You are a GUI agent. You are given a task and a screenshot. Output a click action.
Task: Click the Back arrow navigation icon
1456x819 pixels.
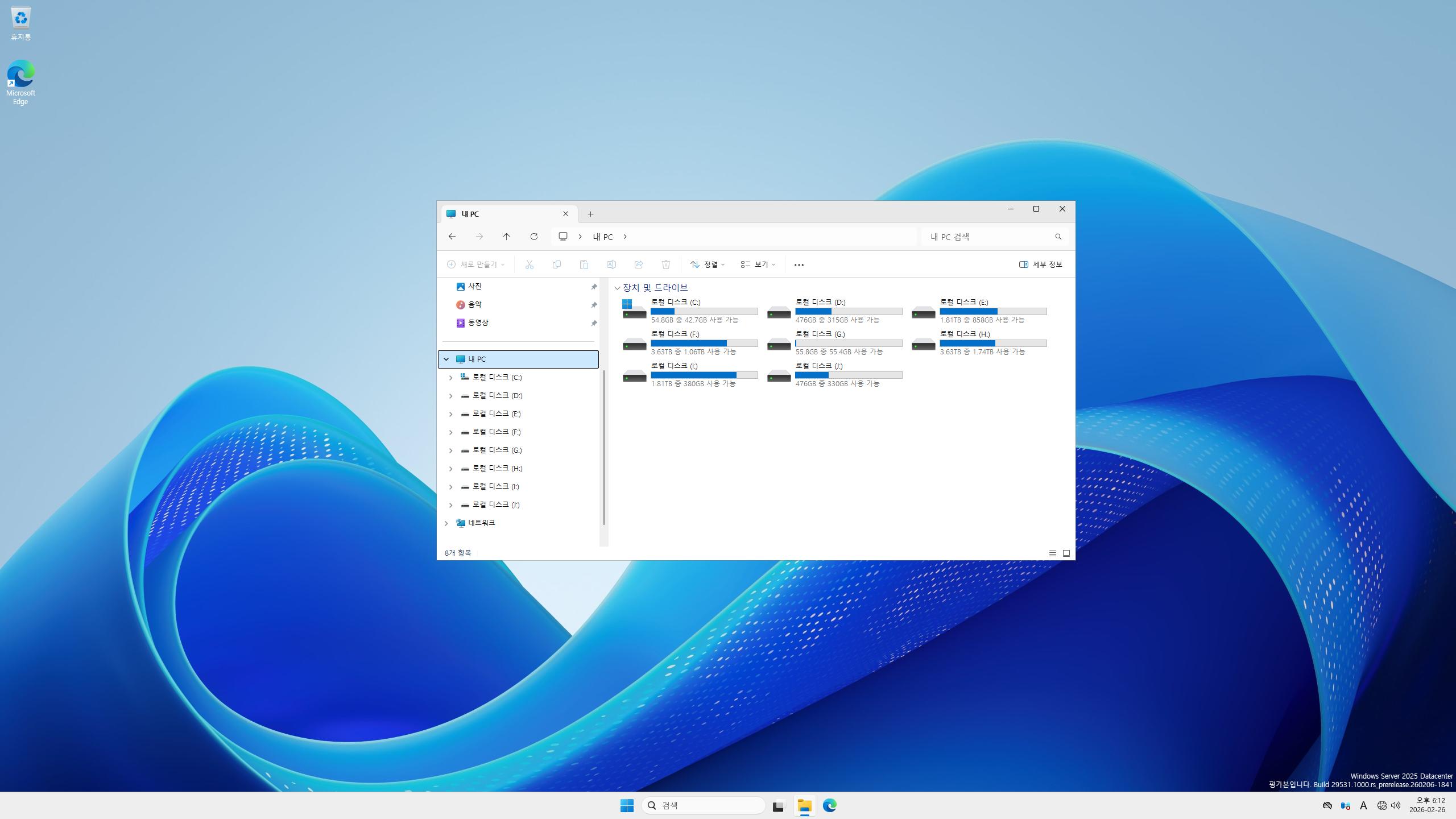pos(452,237)
